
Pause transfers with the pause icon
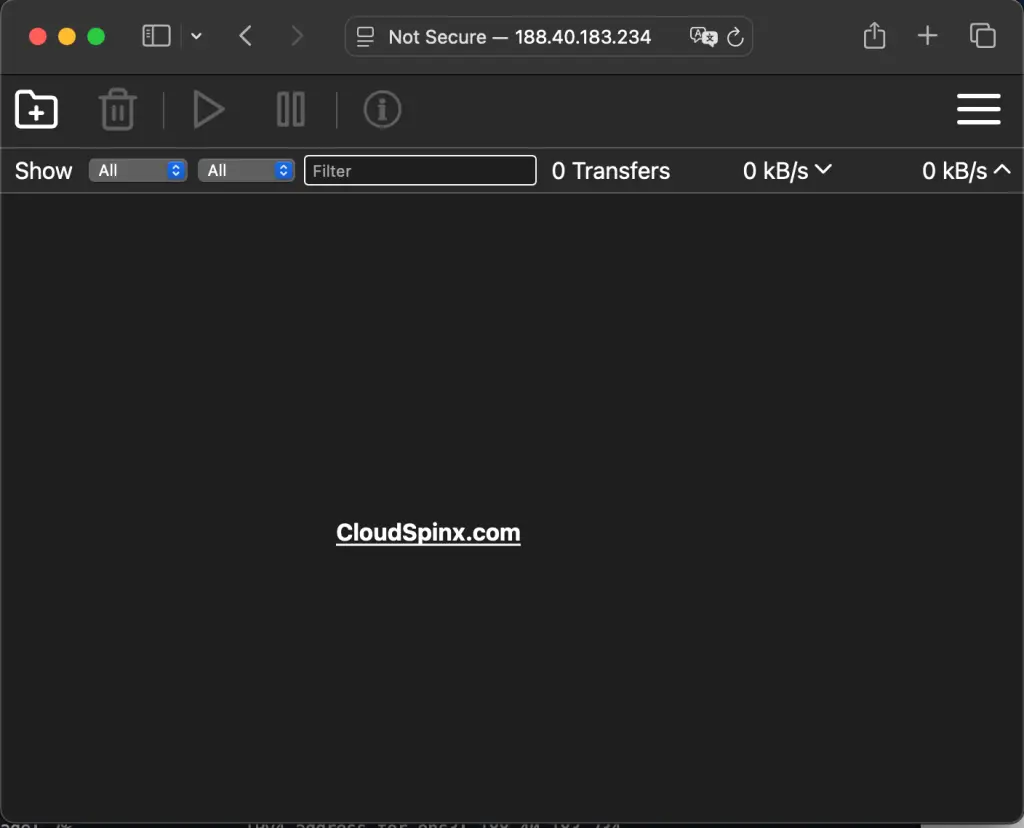[290, 110]
